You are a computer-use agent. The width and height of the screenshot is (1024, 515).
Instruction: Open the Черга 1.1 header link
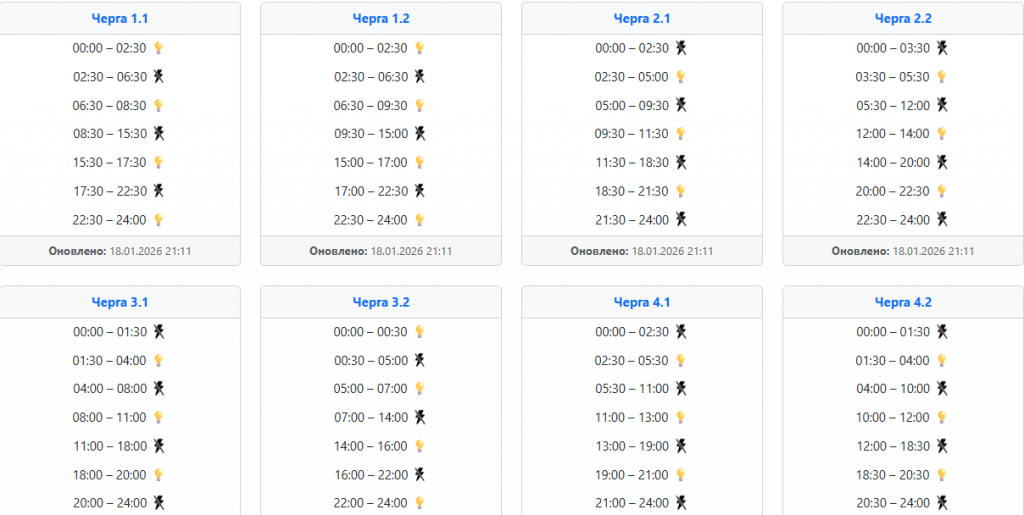point(120,18)
